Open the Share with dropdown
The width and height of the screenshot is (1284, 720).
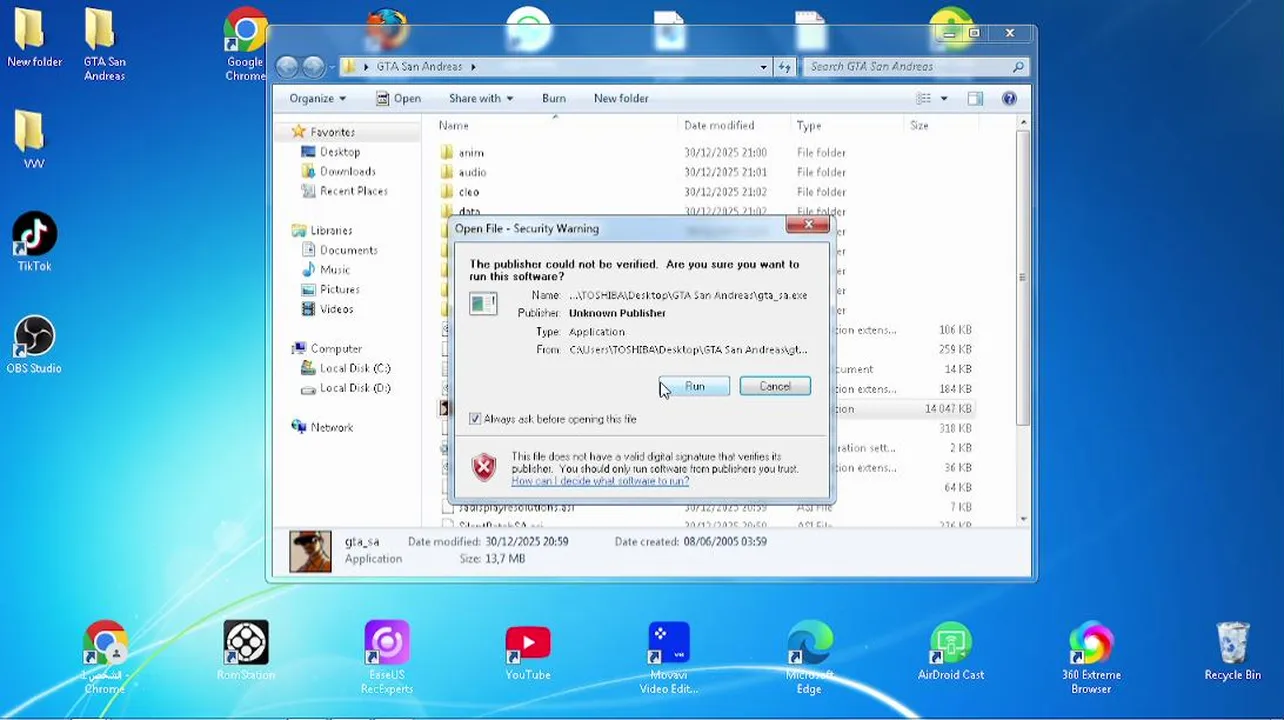point(480,98)
